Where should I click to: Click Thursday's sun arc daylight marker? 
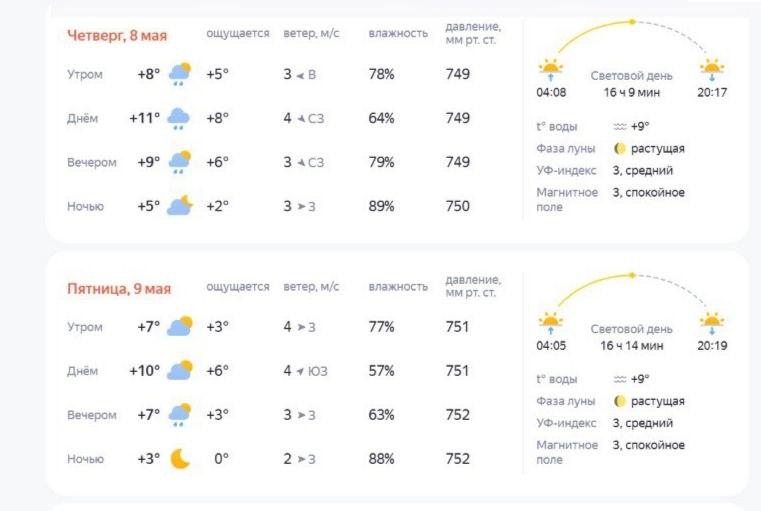coord(632,22)
